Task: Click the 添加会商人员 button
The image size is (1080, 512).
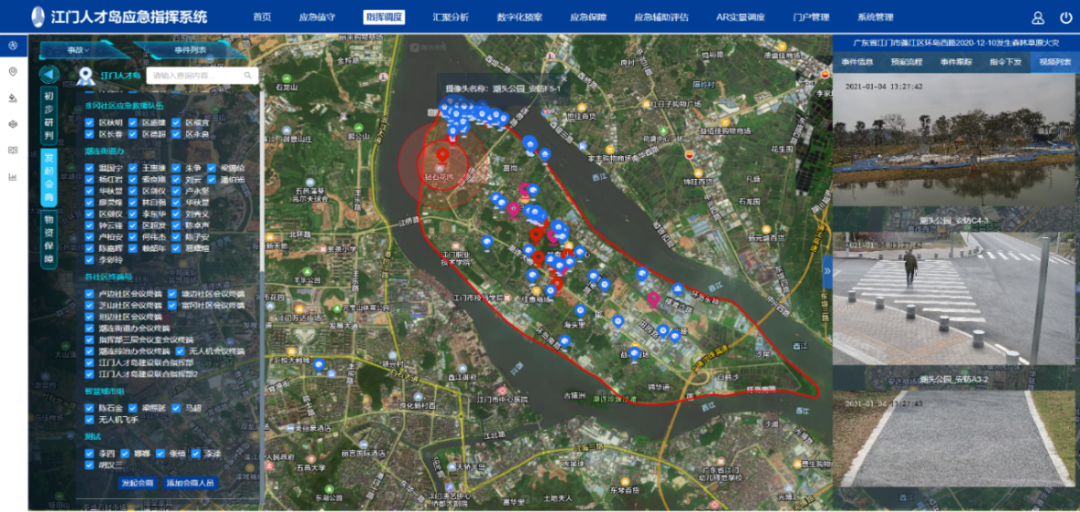Action: pos(190,483)
